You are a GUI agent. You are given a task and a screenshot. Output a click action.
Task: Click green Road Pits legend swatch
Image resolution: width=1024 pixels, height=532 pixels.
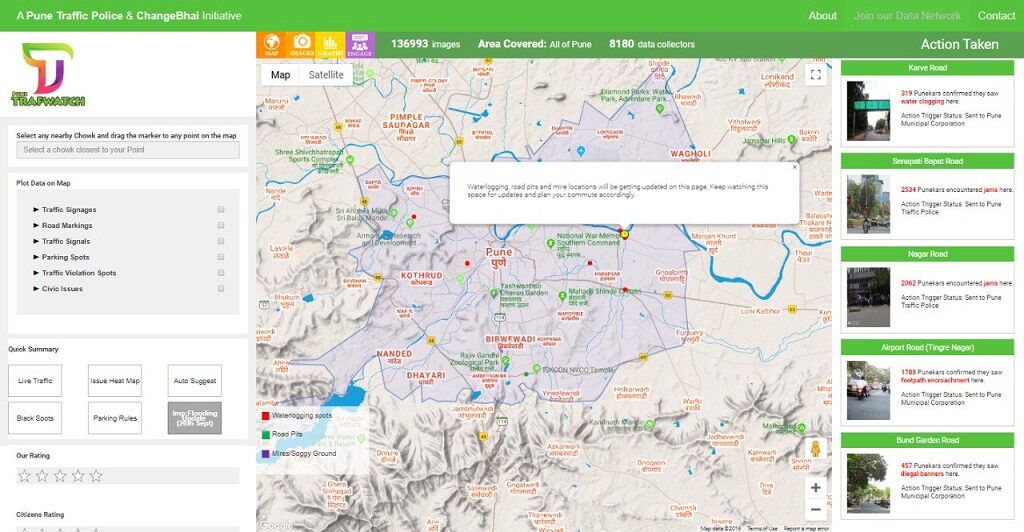point(265,434)
